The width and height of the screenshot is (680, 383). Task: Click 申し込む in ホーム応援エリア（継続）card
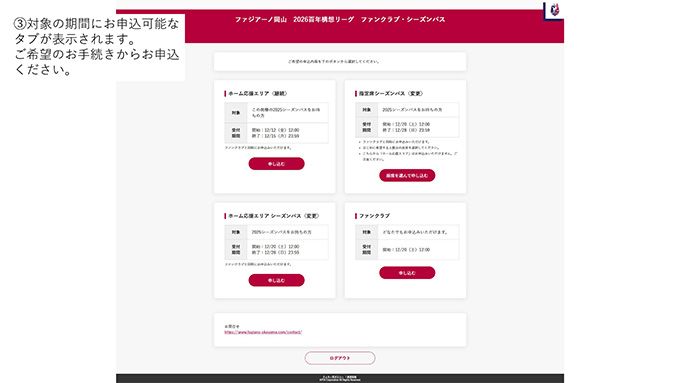[x=276, y=164]
